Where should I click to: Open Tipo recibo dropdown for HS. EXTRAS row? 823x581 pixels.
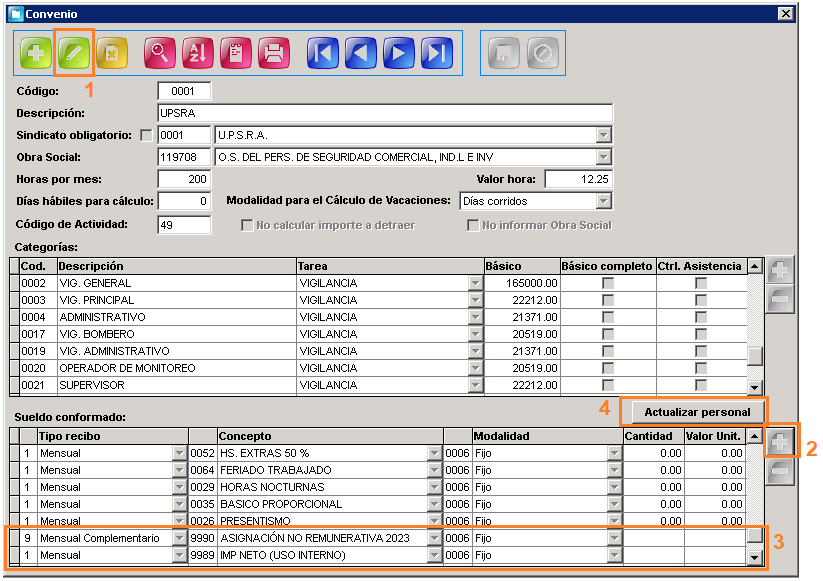coord(180,453)
